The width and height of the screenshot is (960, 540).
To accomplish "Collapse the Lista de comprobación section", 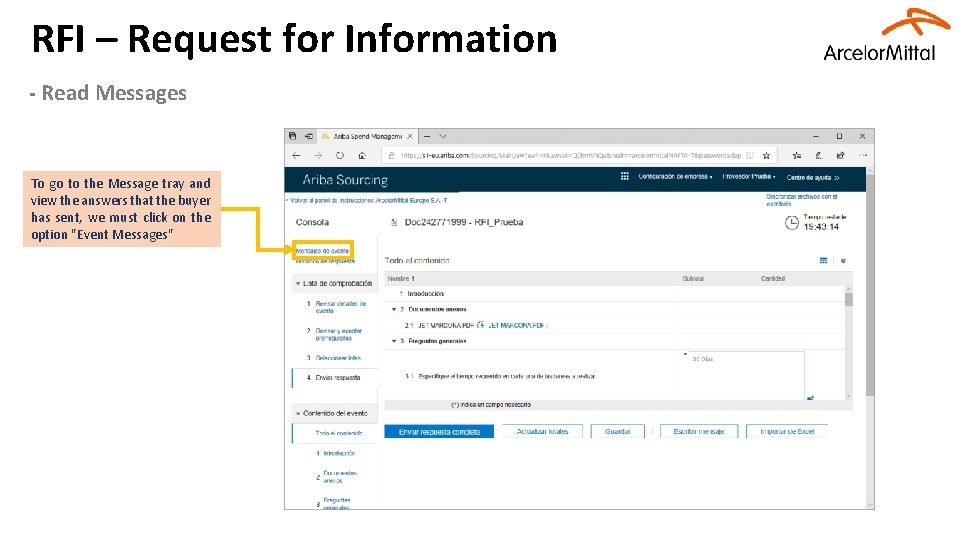I will point(298,283).
